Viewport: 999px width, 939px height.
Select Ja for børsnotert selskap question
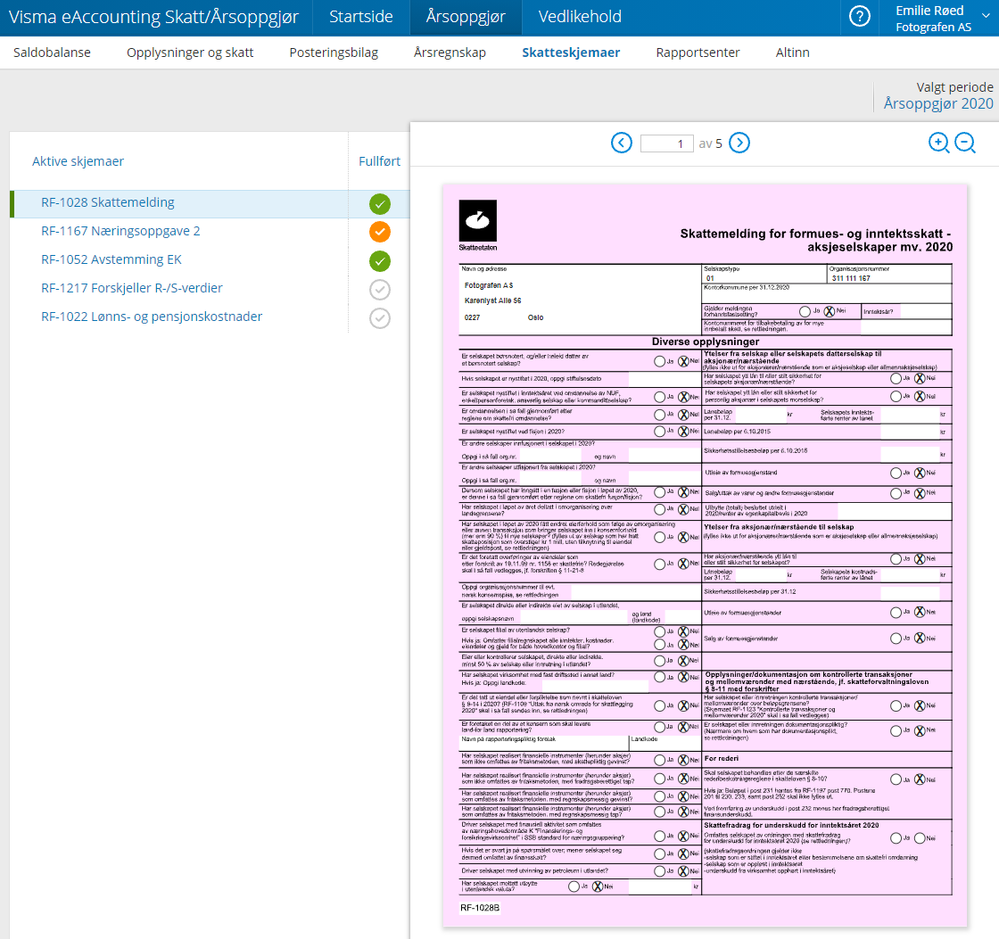[659, 361]
